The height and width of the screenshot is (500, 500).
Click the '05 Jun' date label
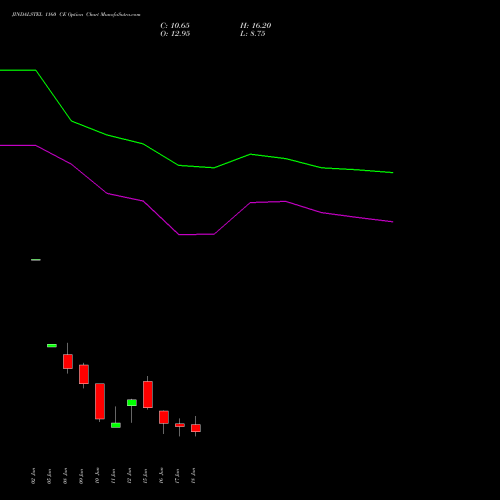(49, 476)
